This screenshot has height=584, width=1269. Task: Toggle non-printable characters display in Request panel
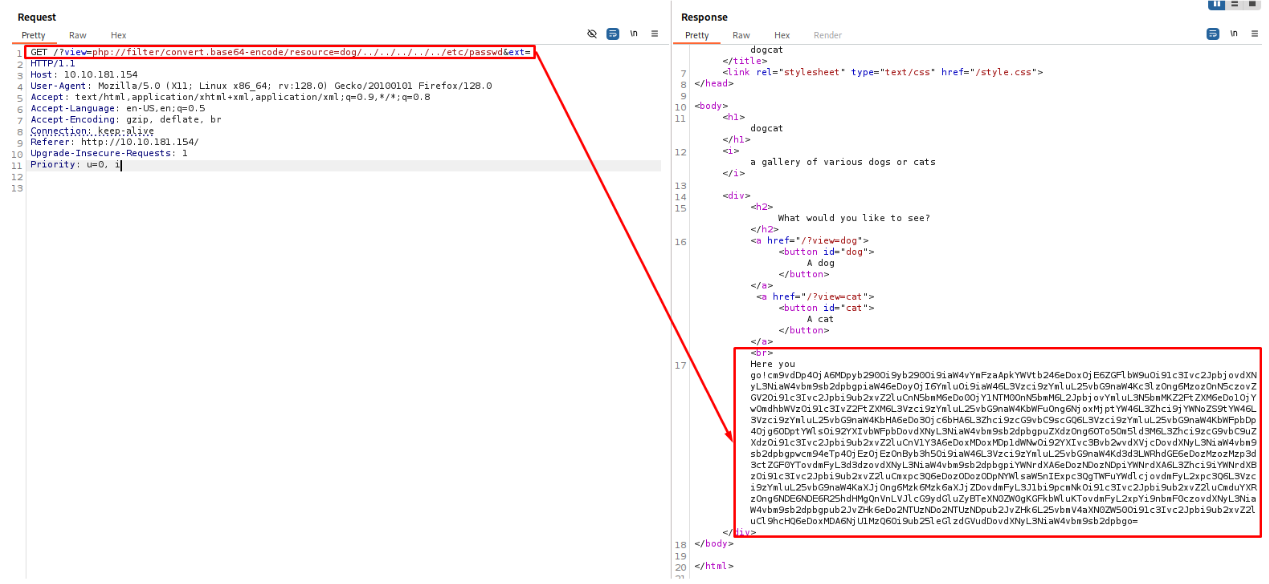[x=592, y=33]
